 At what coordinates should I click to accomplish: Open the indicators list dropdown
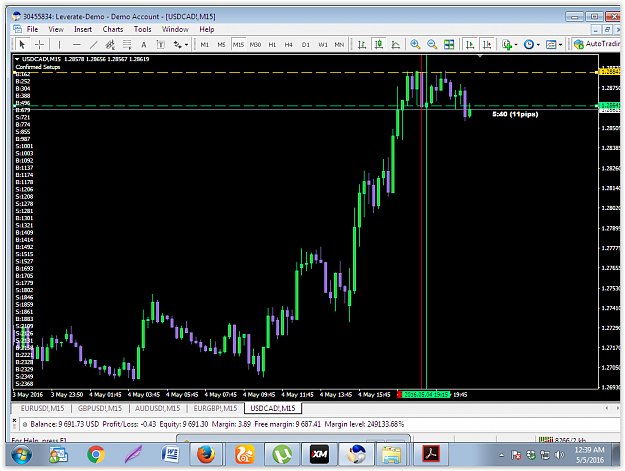click(x=509, y=44)
